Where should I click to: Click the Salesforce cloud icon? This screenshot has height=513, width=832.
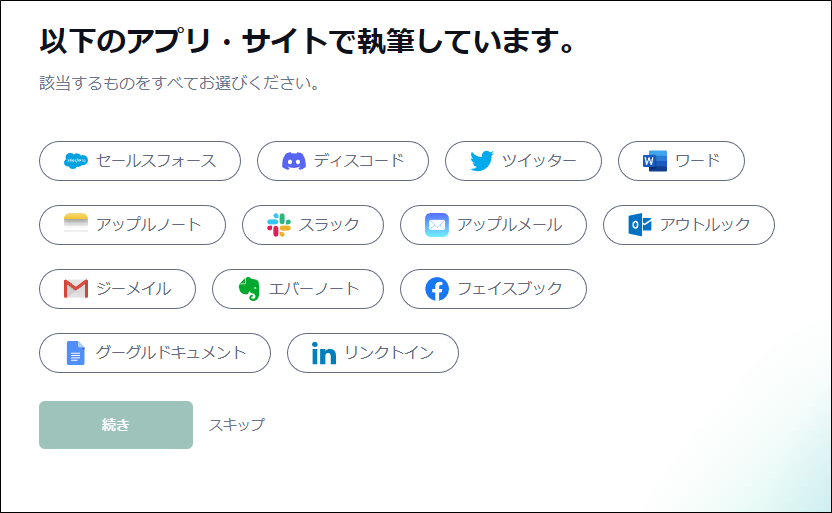[76, 161]
